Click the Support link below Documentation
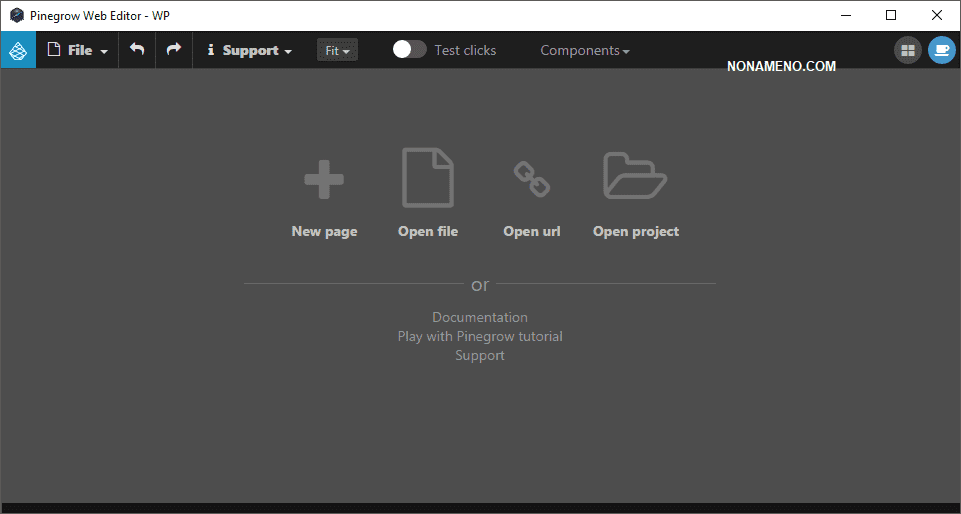Viewport: 961px width, 514px height. pos(480,355)
